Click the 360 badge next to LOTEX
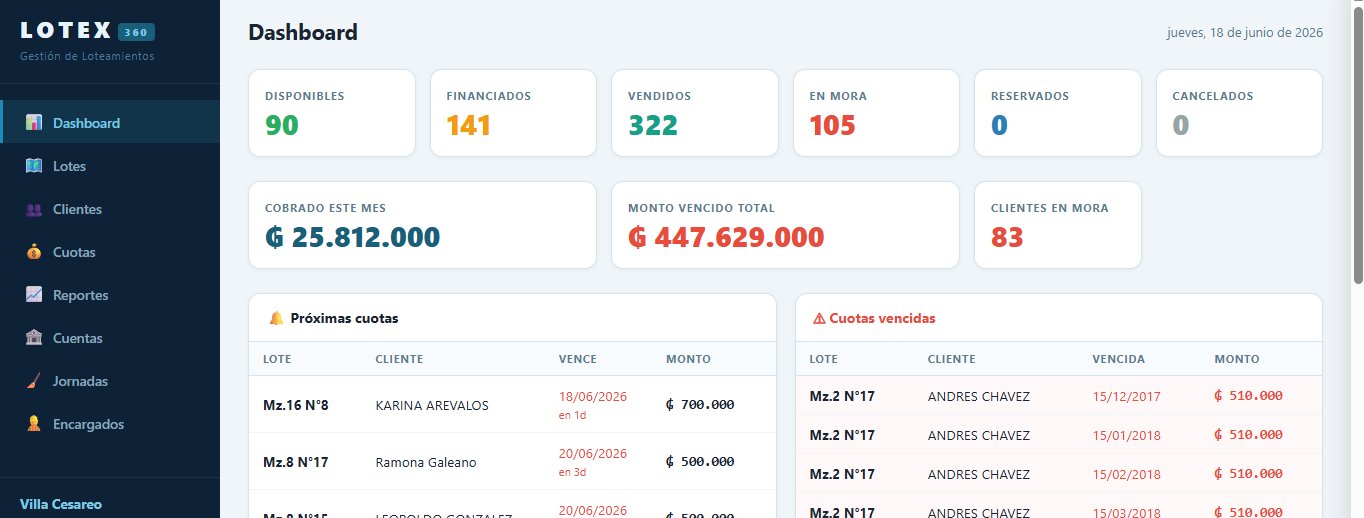This screenshot has width=1364, height=518. click(x=136, y=32)
